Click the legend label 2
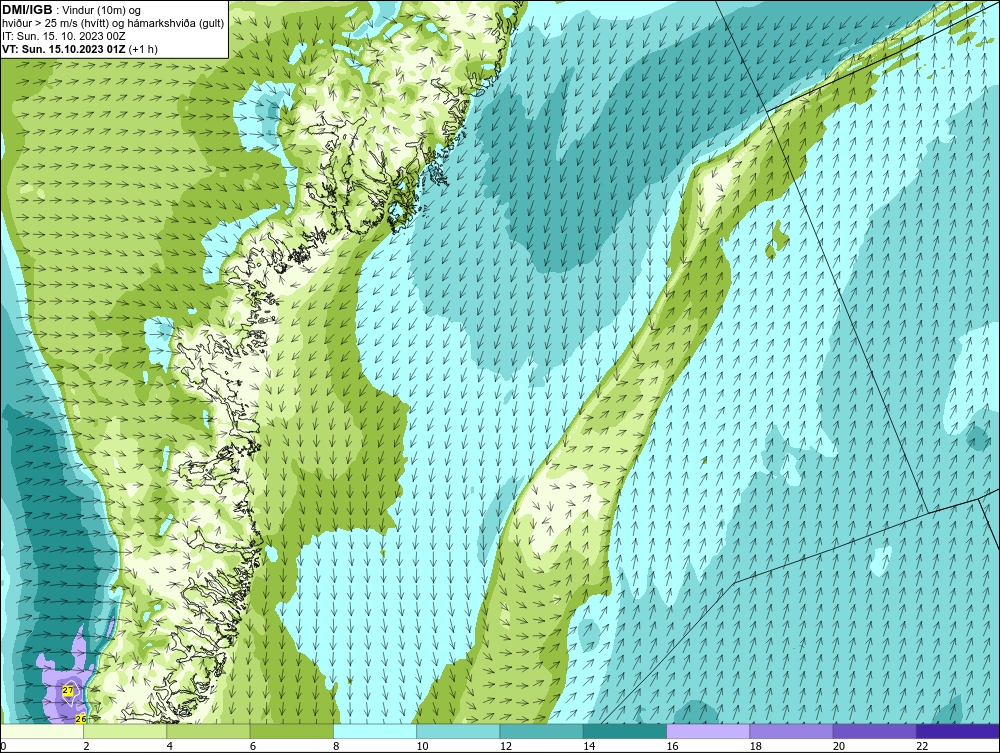 tap(86, 747)
